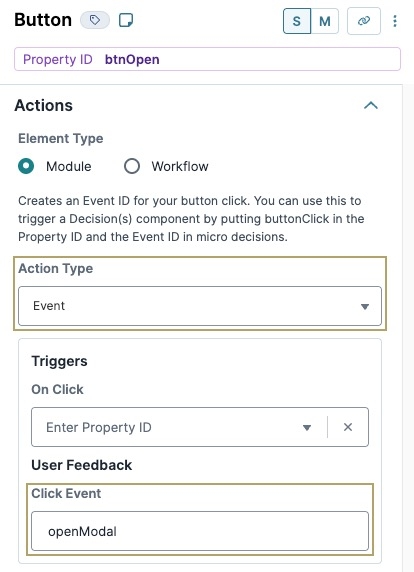Select the Workflow radio button
Viewport: 414px width, 572px height.
point(132,166)
